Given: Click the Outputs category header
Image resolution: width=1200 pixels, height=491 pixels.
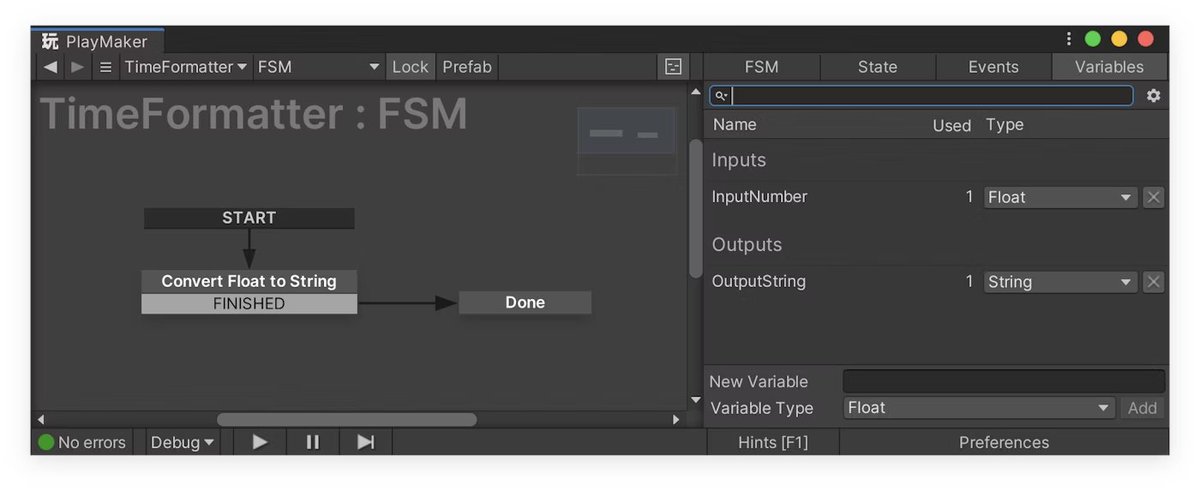Looking at the screenshot, I should pos(747,245).
